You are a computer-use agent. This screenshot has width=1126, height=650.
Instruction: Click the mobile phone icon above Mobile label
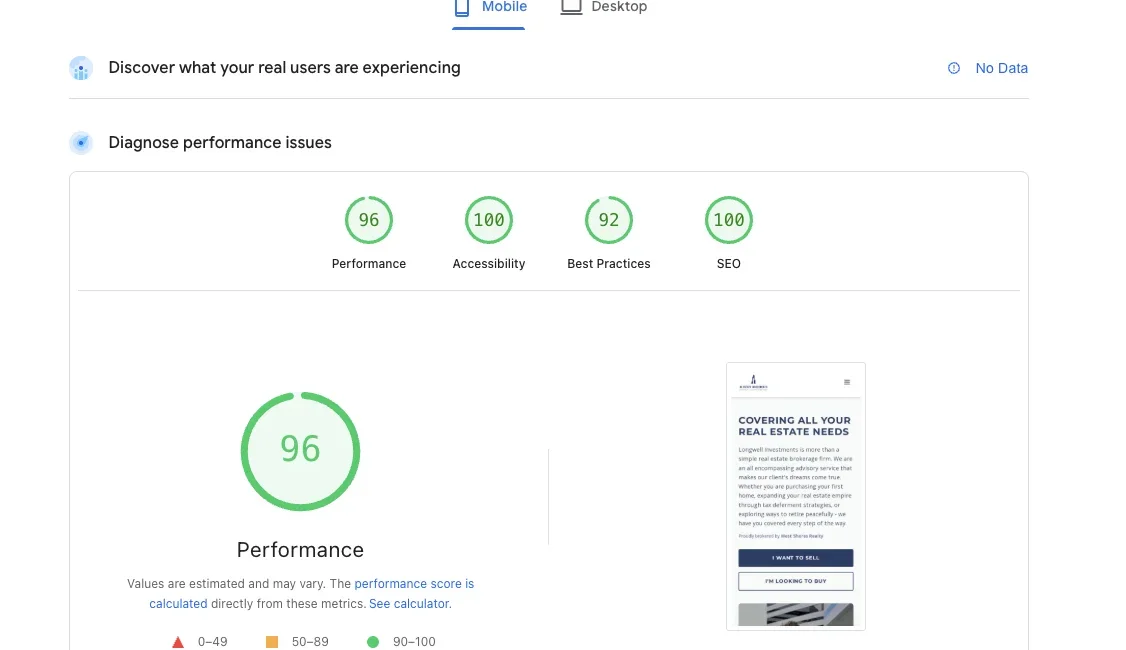[461, 7]
